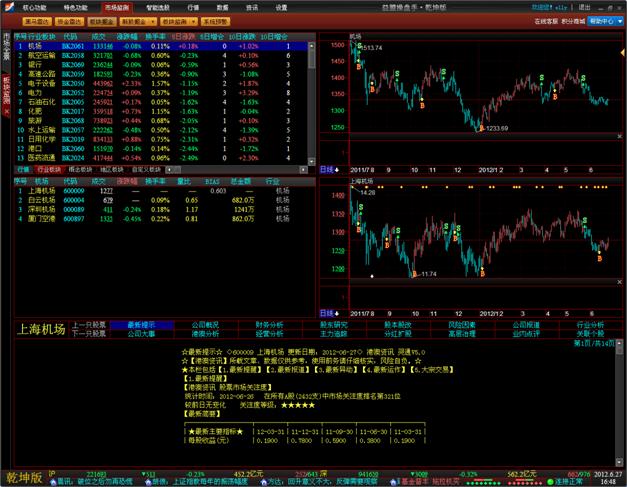Click the info panel scroll-down arrow
This screenshot has width=627, height=487.
[619, 462]
